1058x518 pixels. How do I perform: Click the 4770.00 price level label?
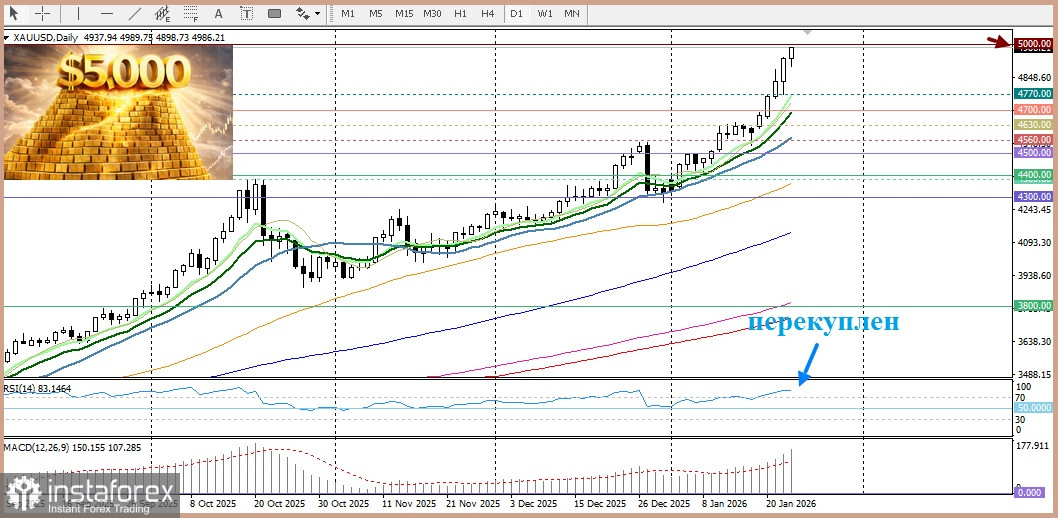tap(1035, 94)
